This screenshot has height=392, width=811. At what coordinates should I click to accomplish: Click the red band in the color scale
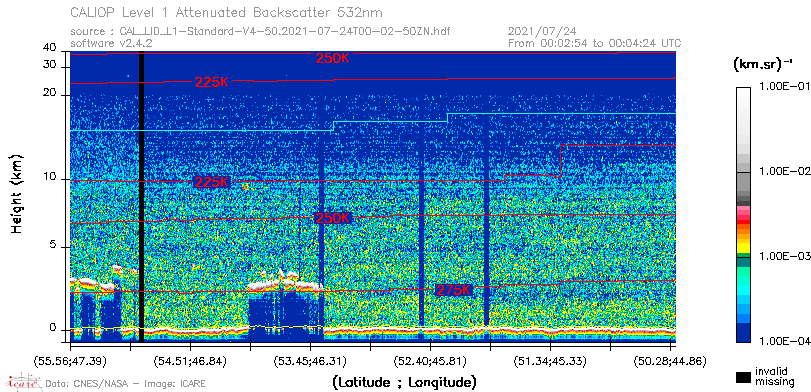(743, 222)
